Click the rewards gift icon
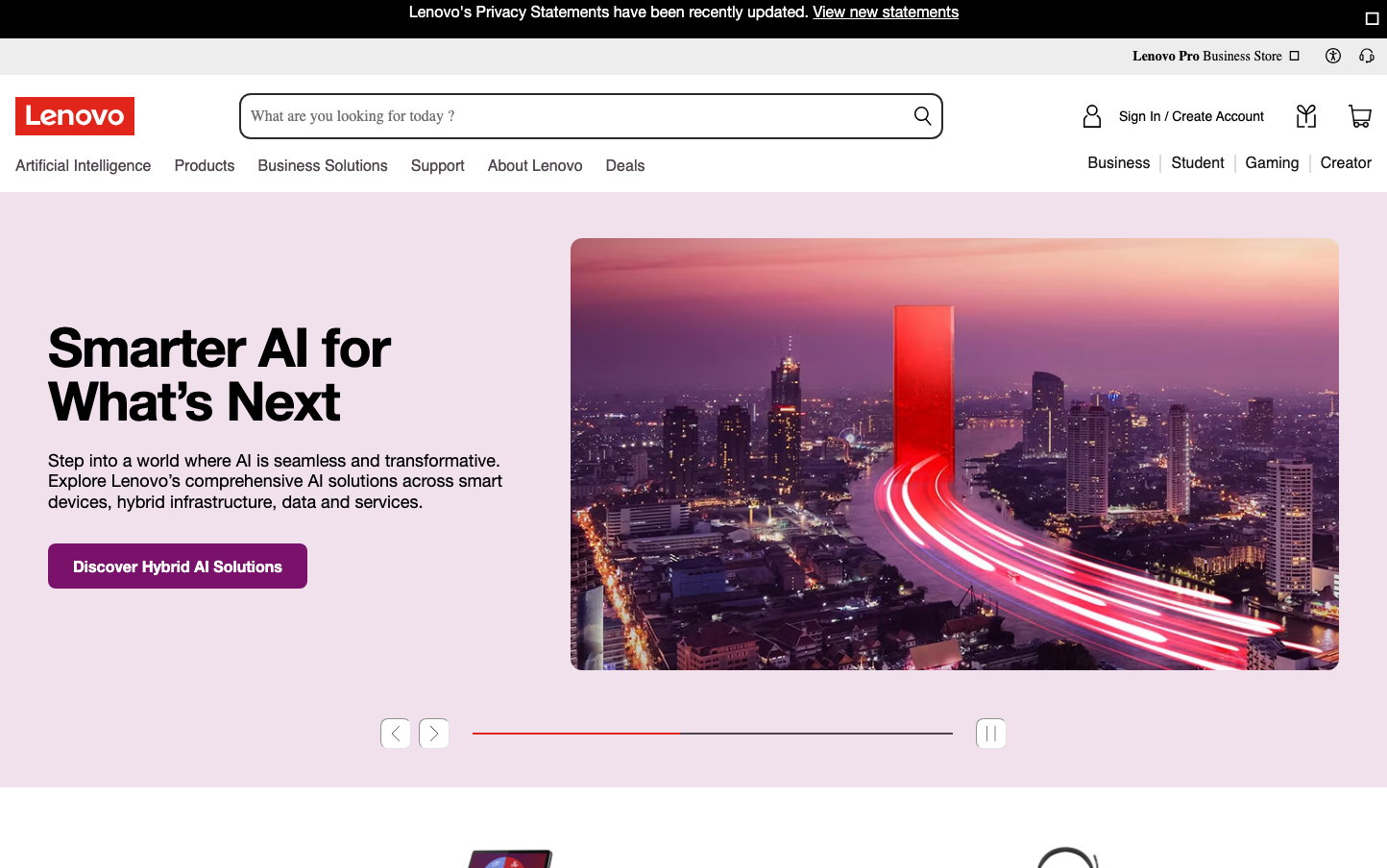This screenshot has height=868, width=1387. 1305,116
